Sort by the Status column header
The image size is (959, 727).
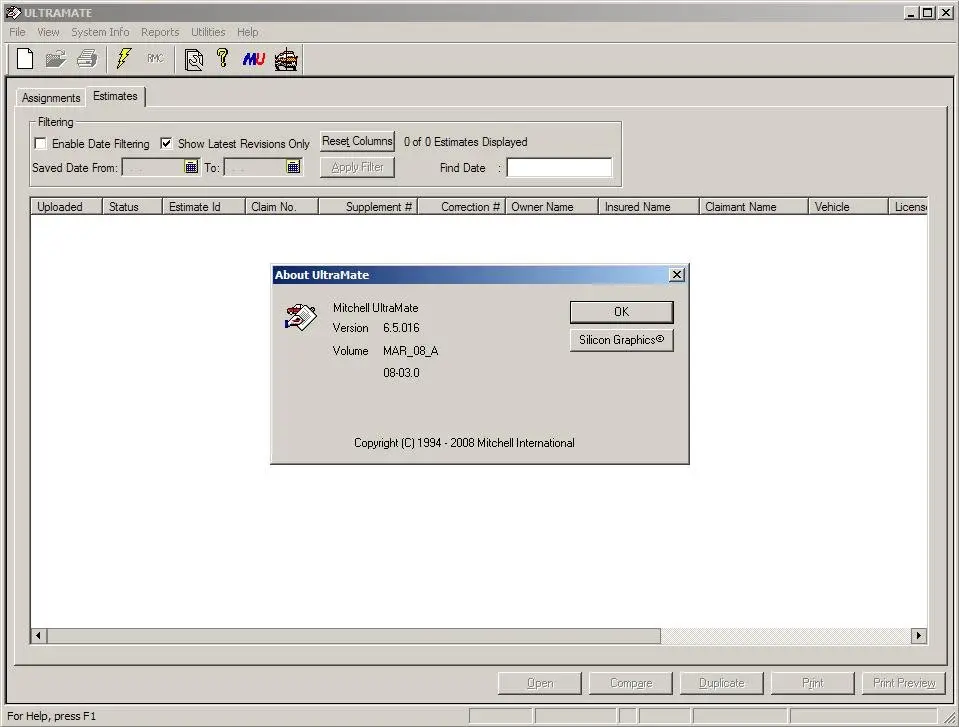pos(132,207)
